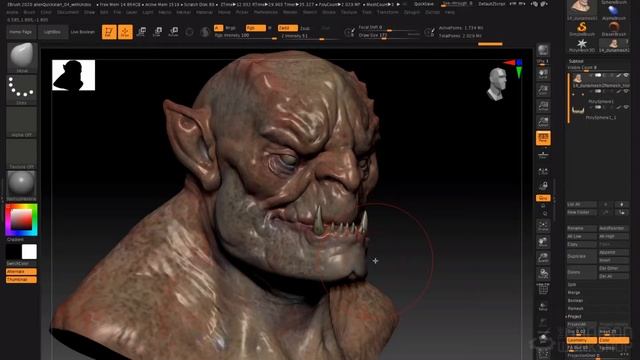Toggle the Zadd sculpt mode

tap(287, 28)
